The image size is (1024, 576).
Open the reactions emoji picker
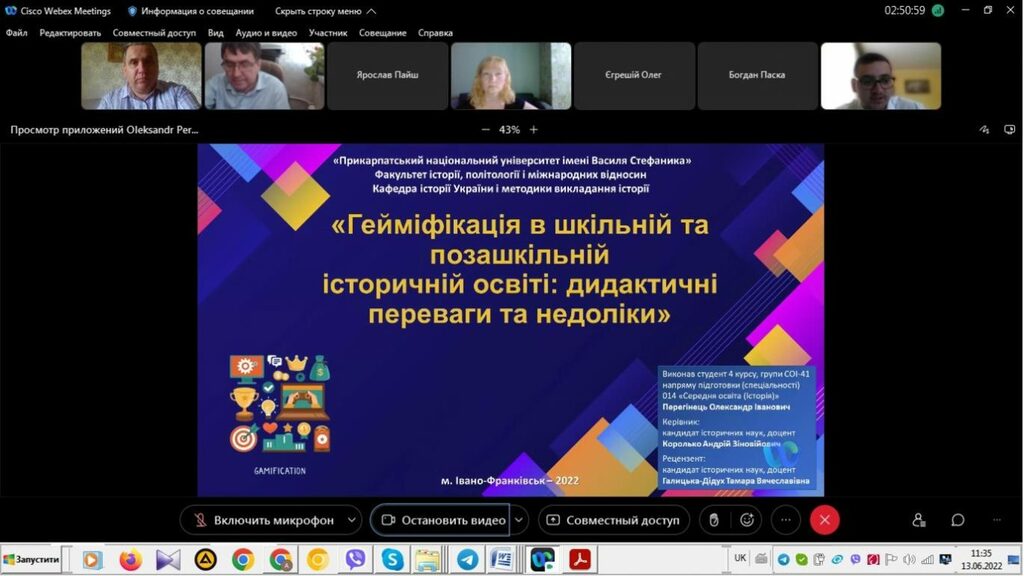coord(747,520)
